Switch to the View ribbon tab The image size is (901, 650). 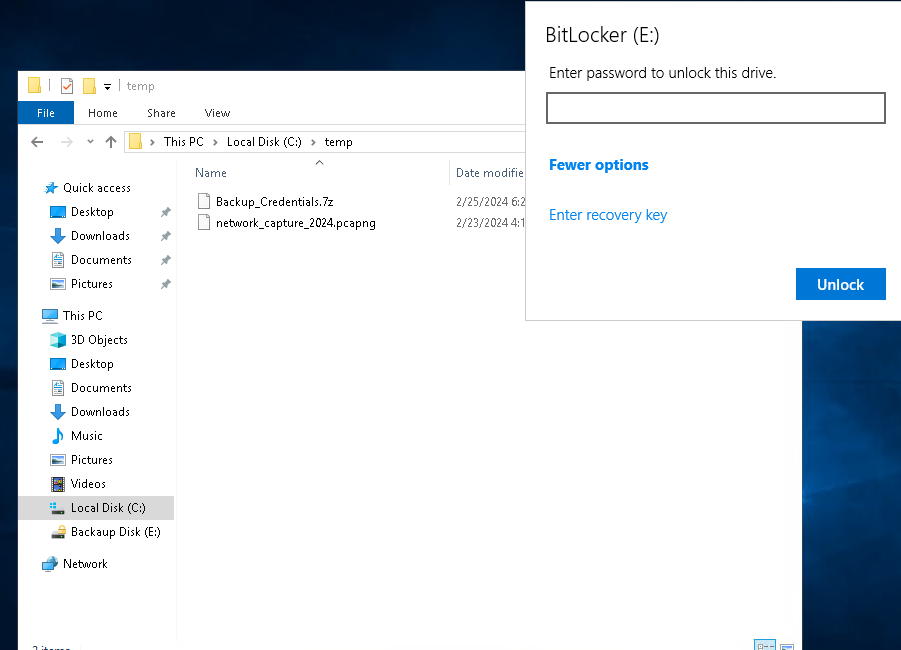(x=217, y=113)
